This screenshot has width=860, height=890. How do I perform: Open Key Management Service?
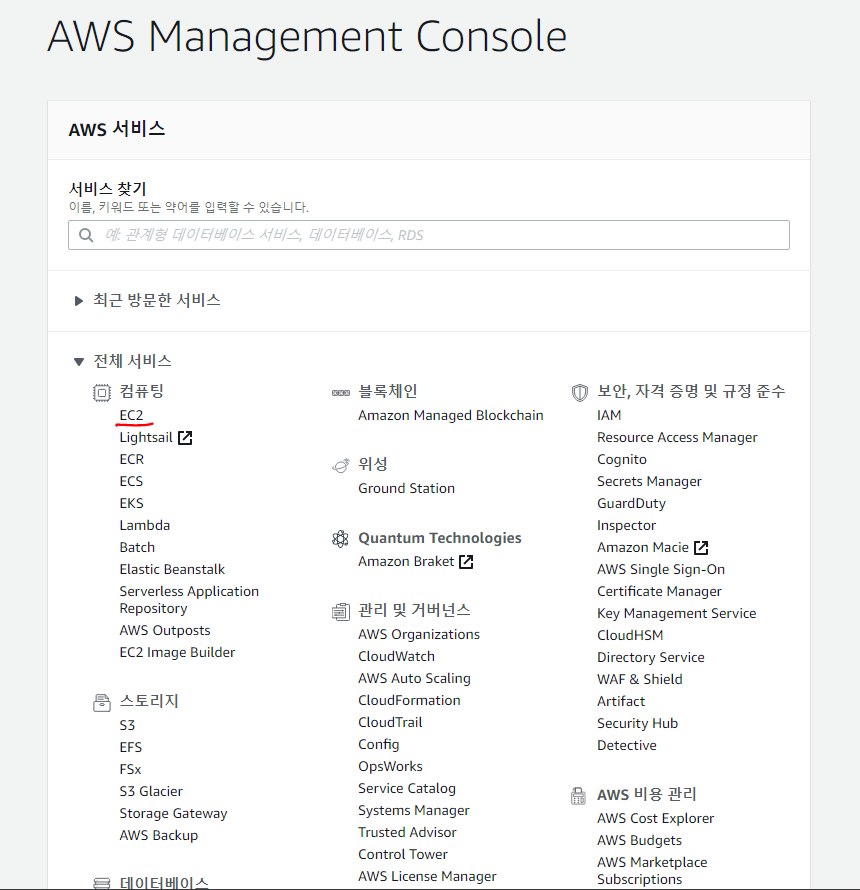click(677, 614)
